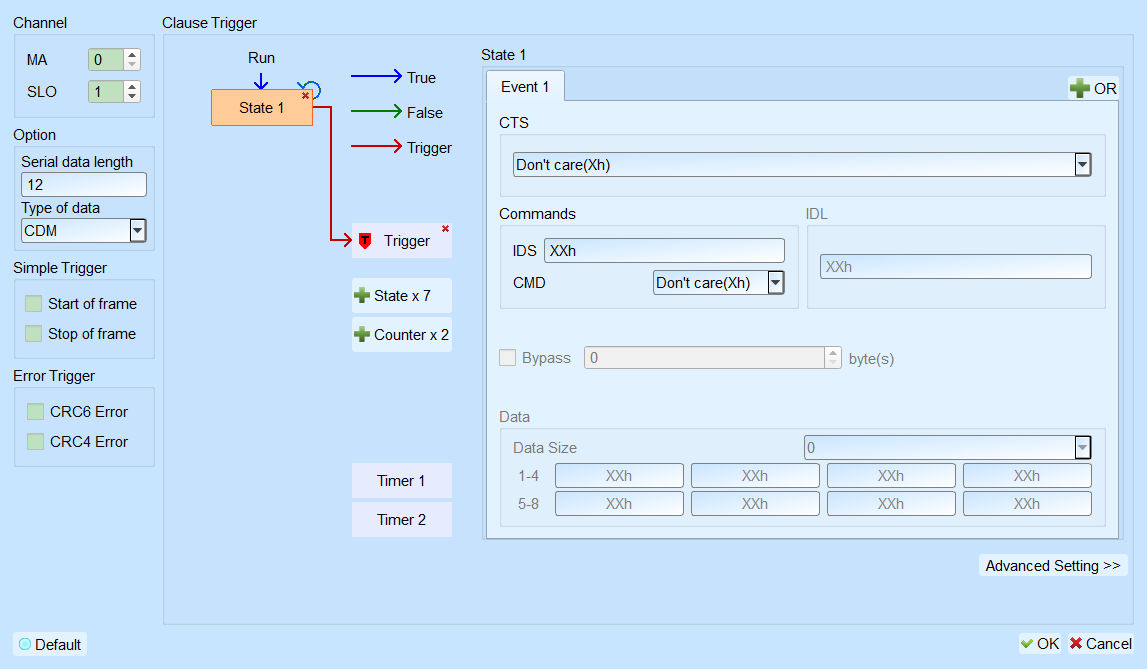Select Timer 2

pyautogui.click(x=402, y=519)
